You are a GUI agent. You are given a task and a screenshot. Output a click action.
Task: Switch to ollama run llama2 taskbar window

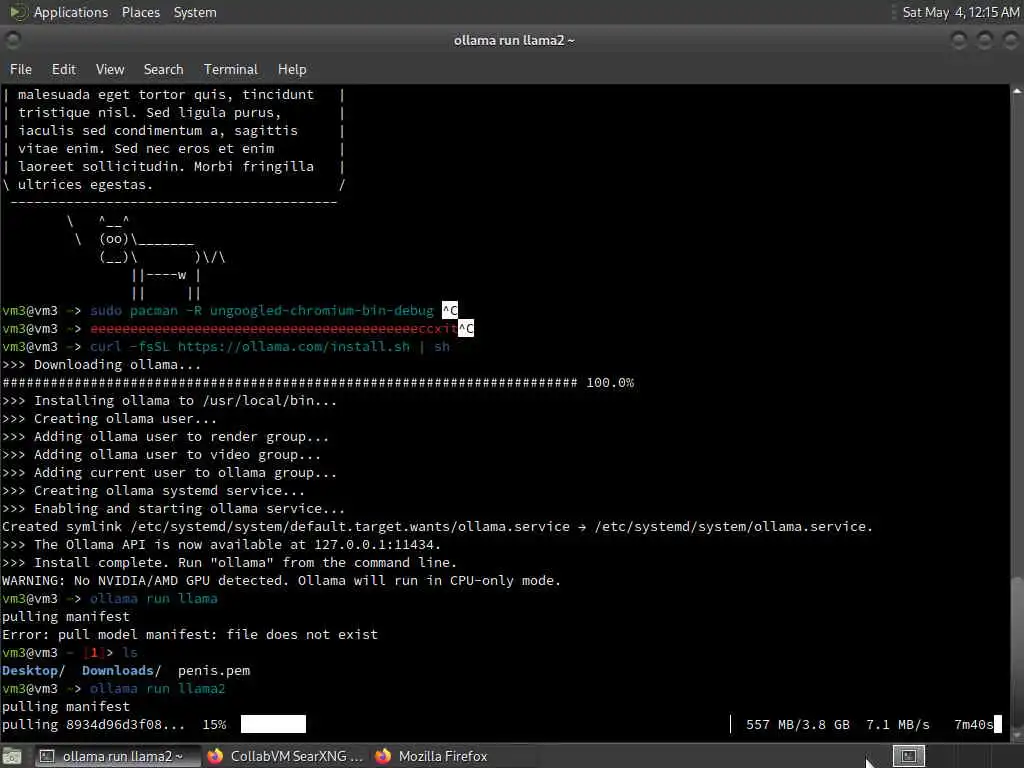coord(116,756)
